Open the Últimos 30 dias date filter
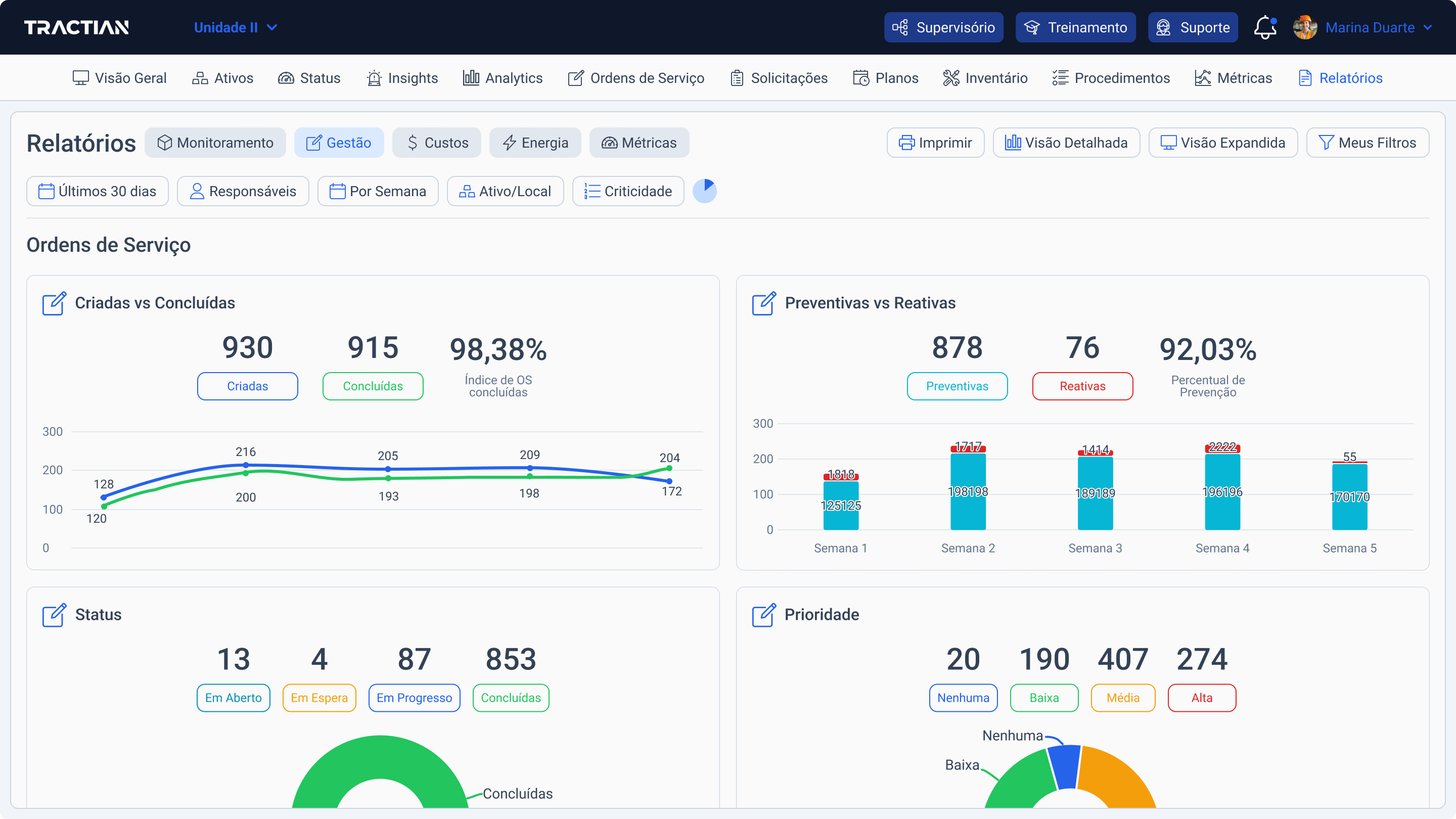The width and height of the screenshot is (1456, 819). click(97, 191)
